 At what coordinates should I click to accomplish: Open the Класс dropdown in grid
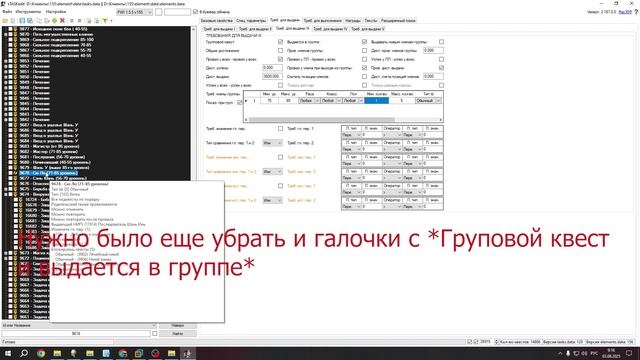click(x=331, y=100)
